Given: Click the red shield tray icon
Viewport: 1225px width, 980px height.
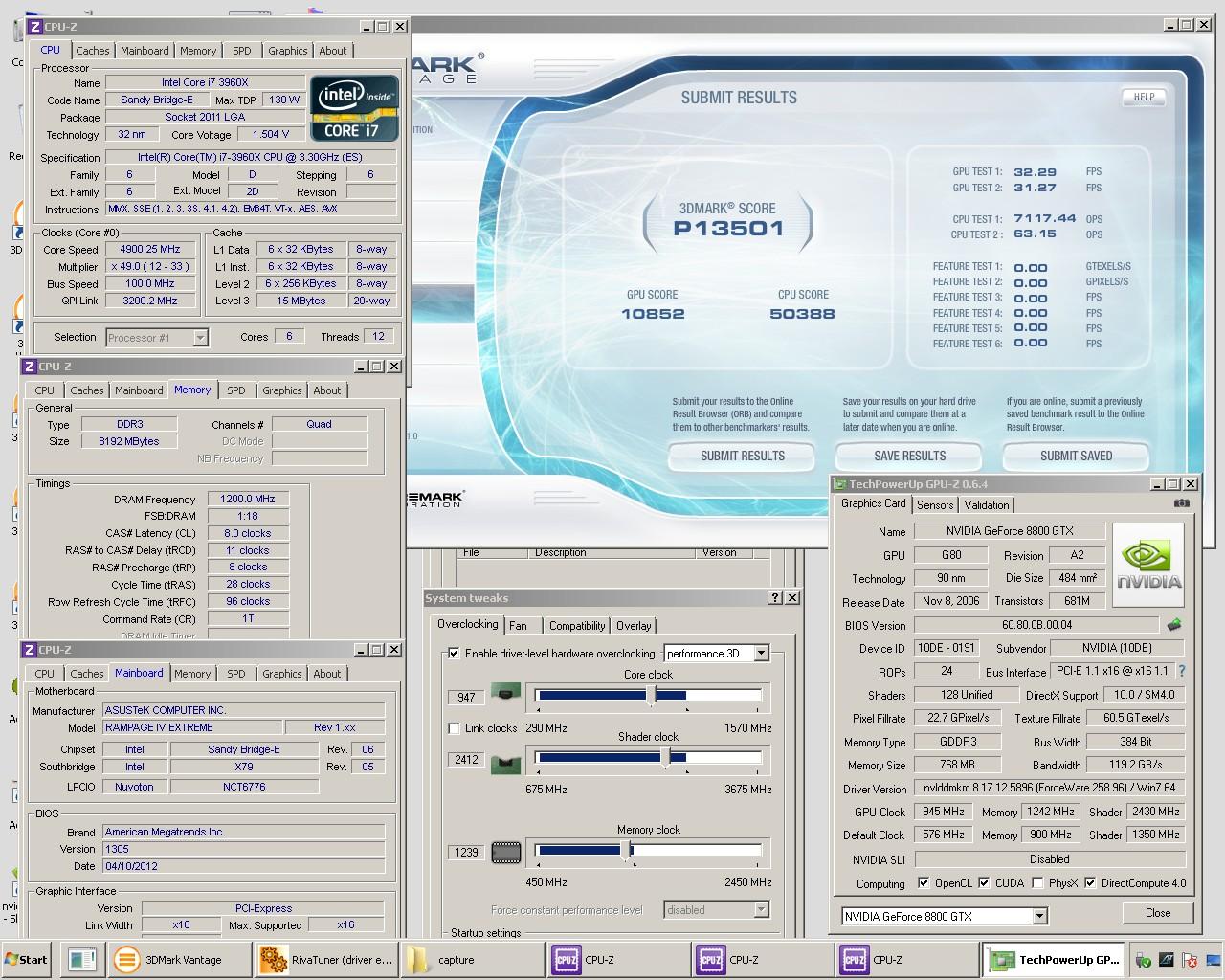Looking at the screenshot, I should 1191,960.
